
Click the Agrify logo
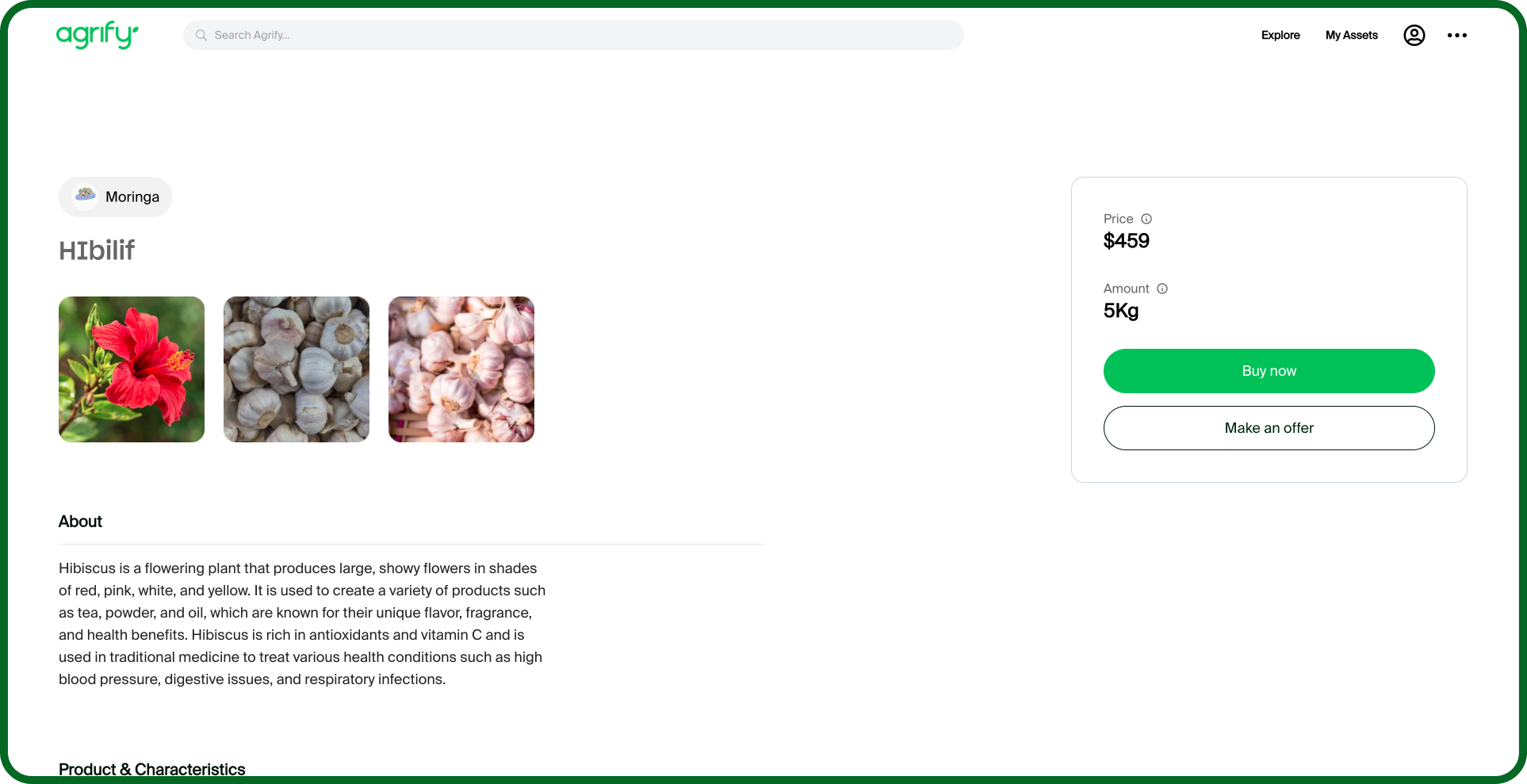pyautogui.click(x=98, y=35)
